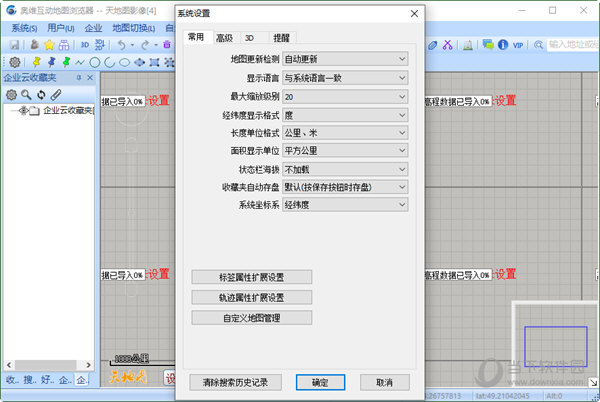Click the 标签属性扩展设置 button
The width and height of the screenshot is (600, 402).
click(251, 277)
